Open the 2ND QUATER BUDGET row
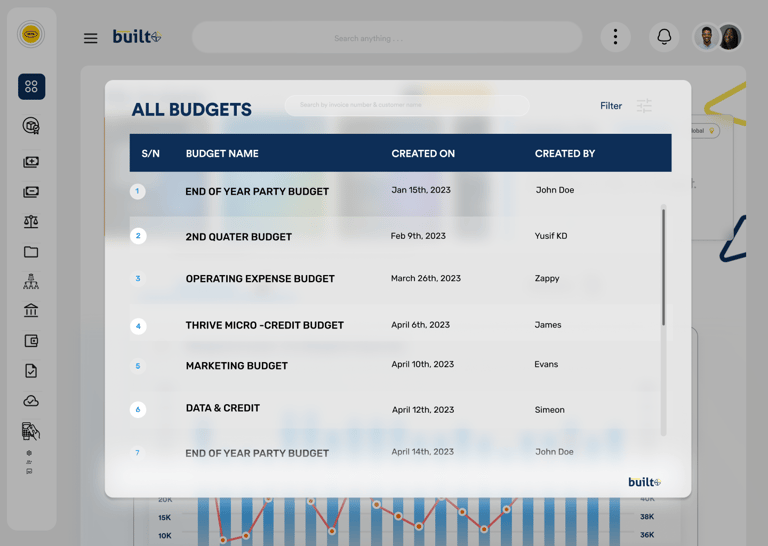 click(239, 237)
